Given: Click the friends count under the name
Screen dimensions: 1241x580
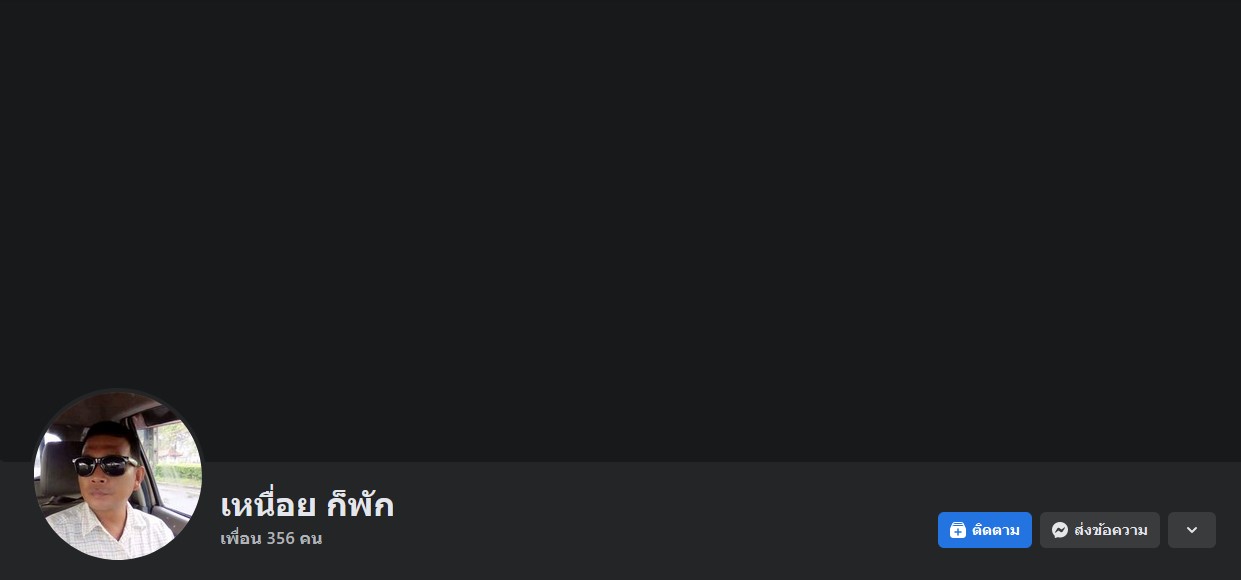Looking at the screenshot, I should (x=271, y=538).
